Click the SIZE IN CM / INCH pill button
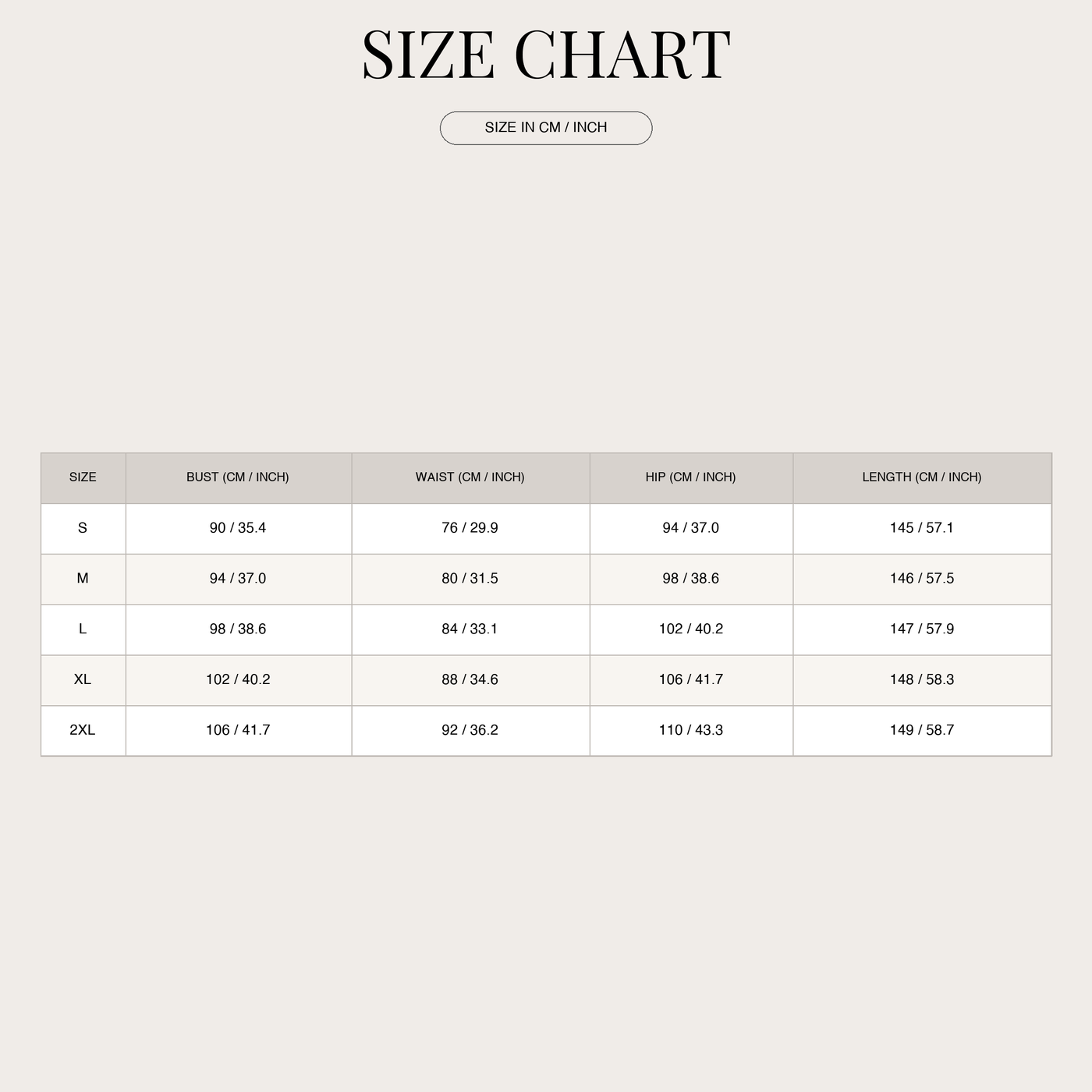The image size is (1092, 1092). [546, 128]
